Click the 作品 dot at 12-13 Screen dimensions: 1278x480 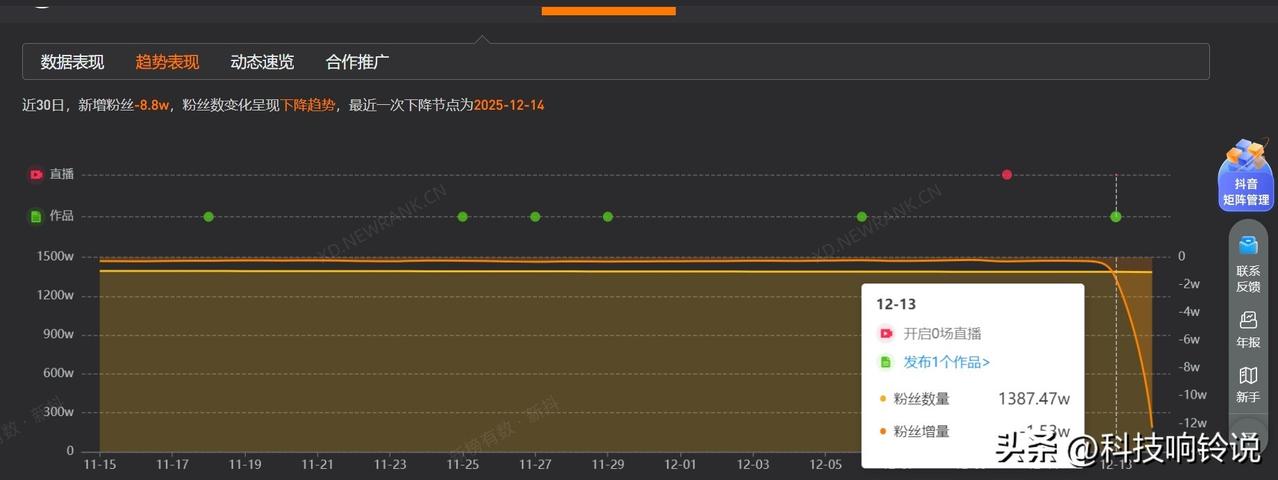coord(1116,217)
